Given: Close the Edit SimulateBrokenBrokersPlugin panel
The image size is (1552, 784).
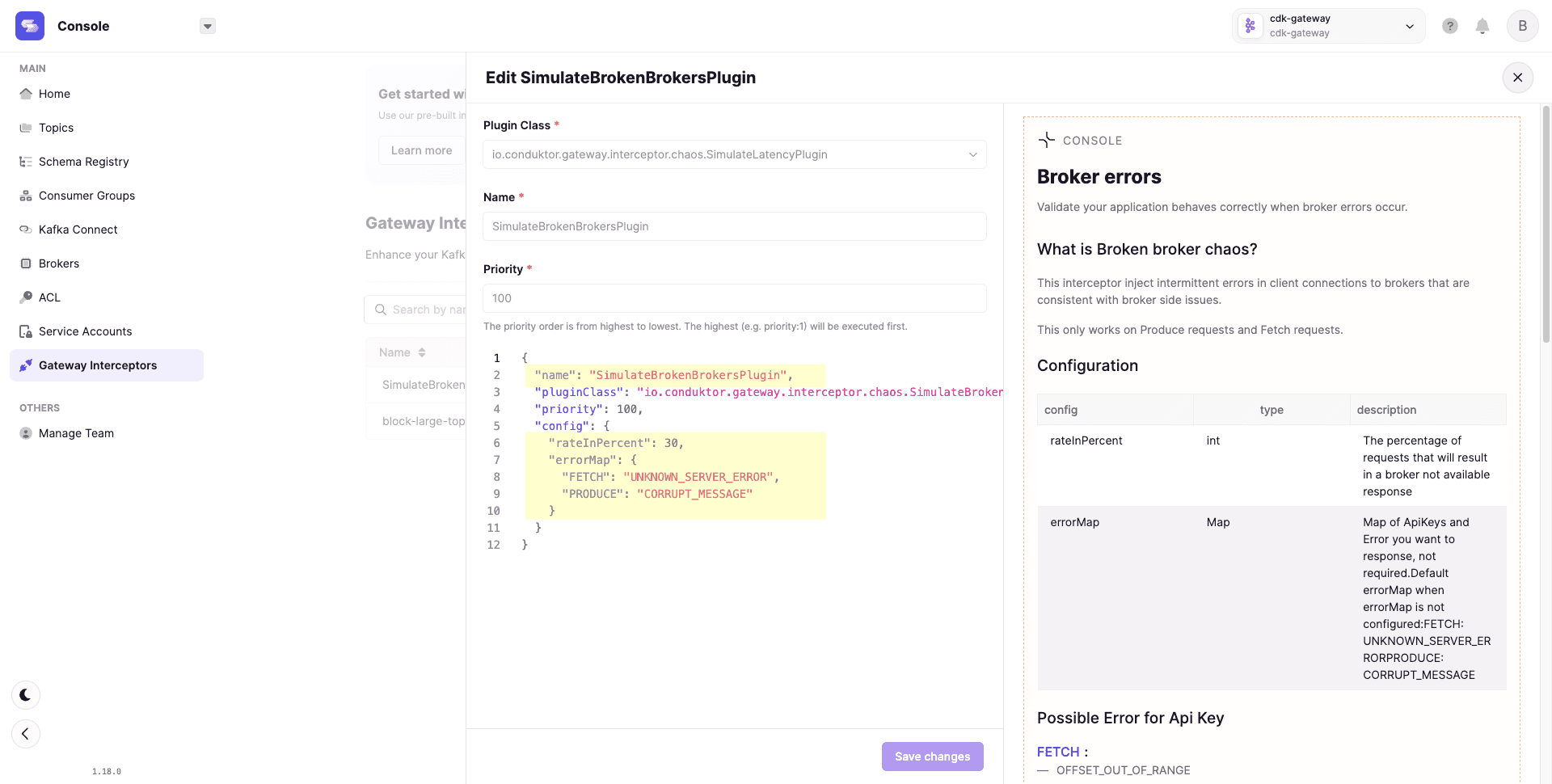Looking at the screenshot, I should point(1517,78).
